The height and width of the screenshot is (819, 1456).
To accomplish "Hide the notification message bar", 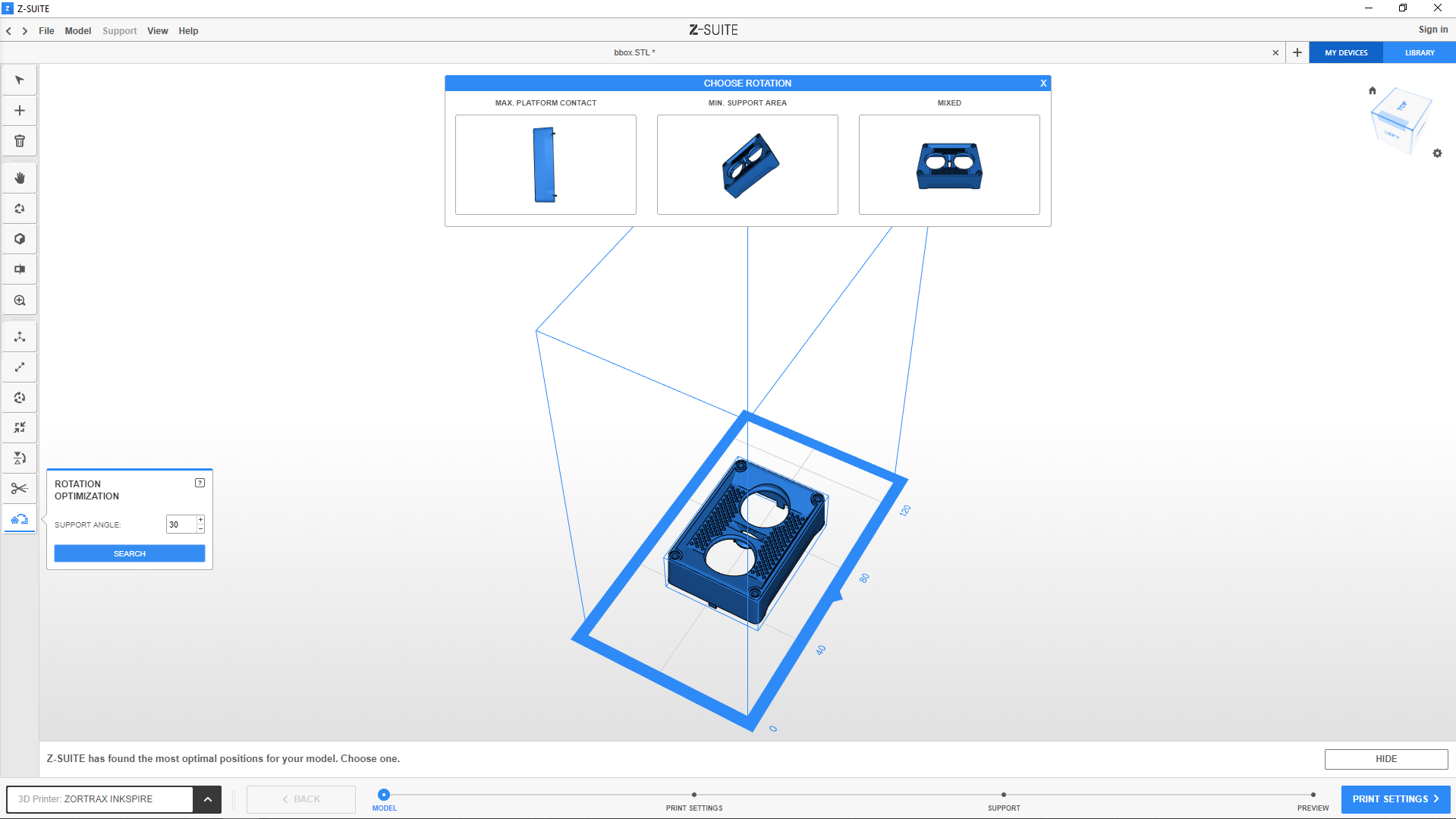I will click(1385, 759).
